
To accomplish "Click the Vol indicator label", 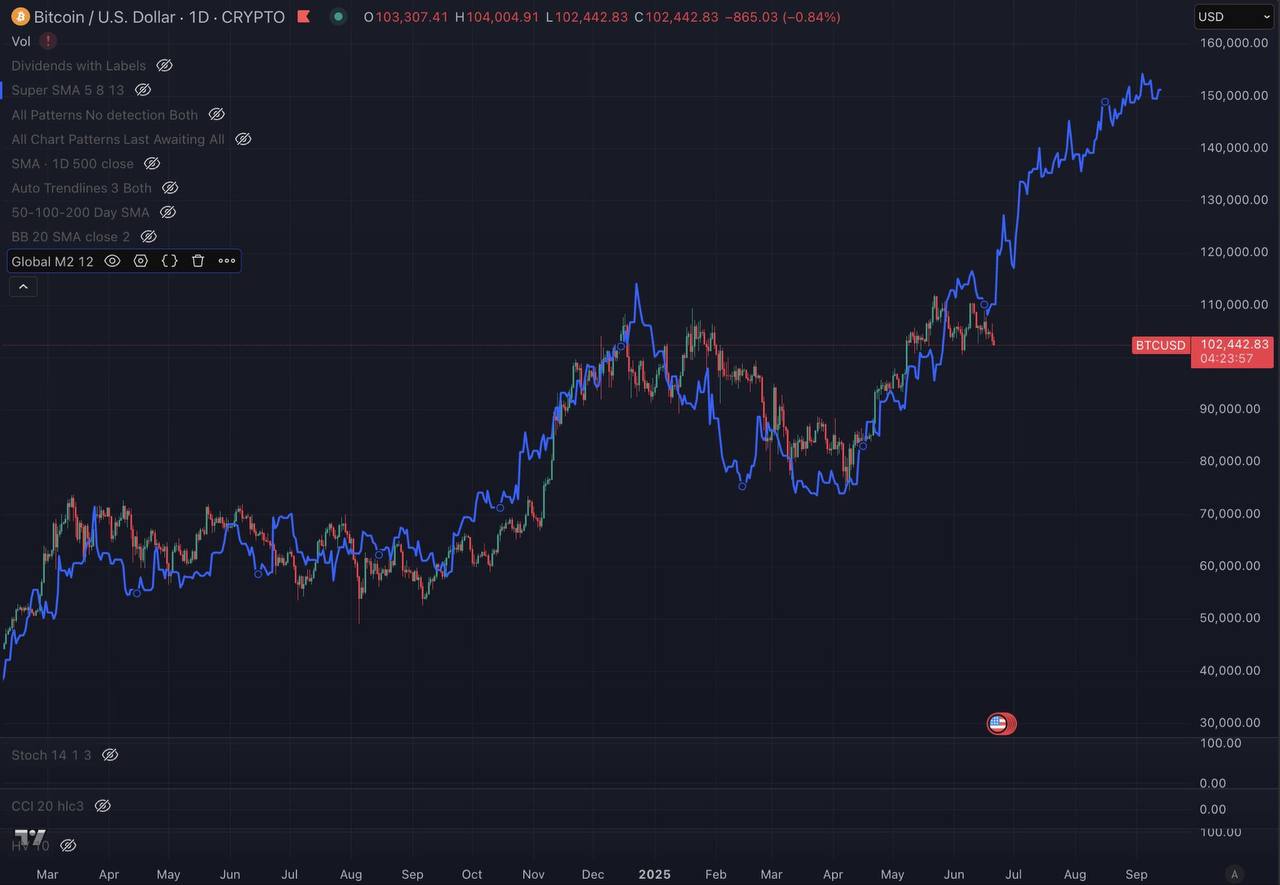I will point(21,41).
